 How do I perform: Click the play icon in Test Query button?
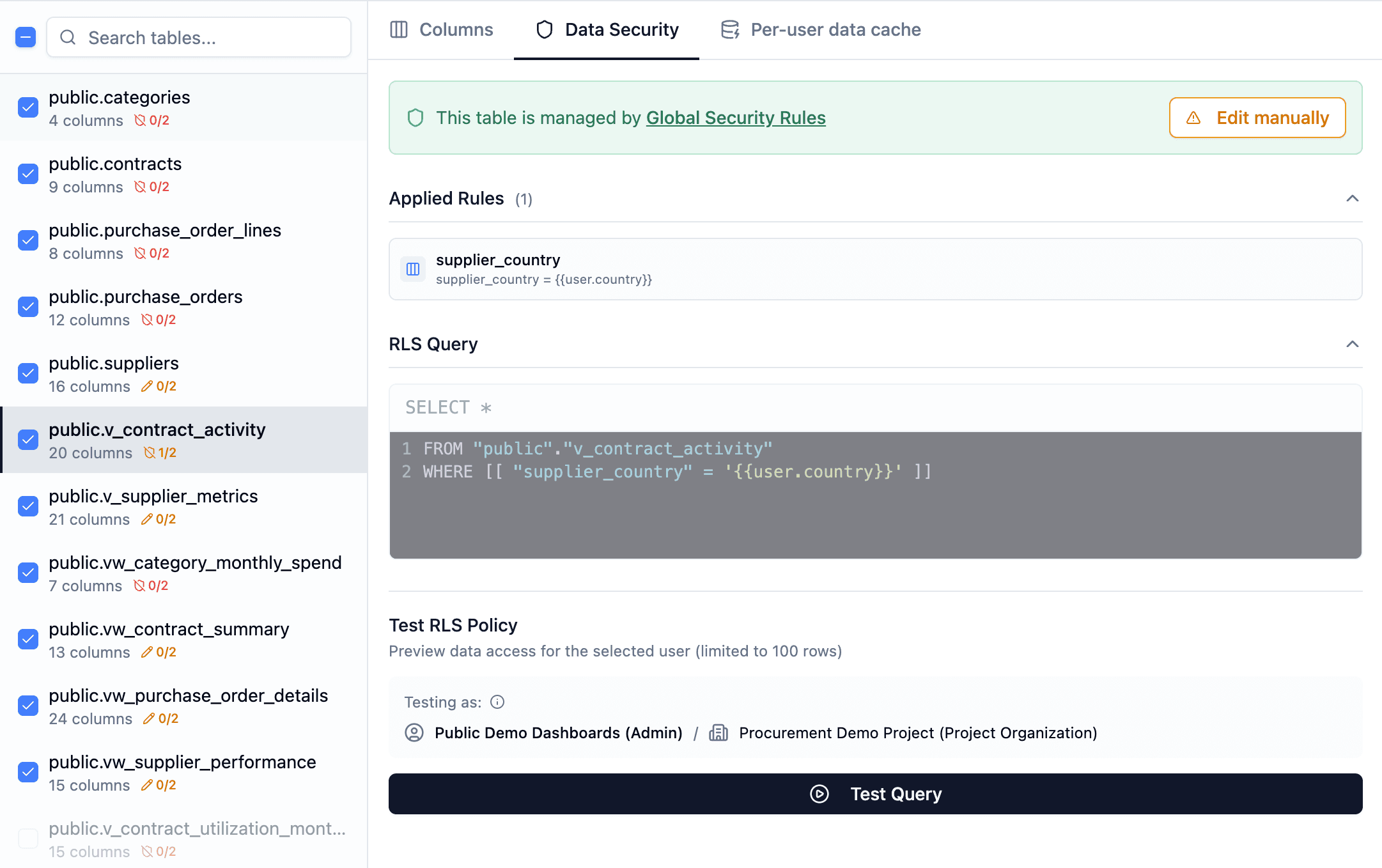(x=819, y=794)
